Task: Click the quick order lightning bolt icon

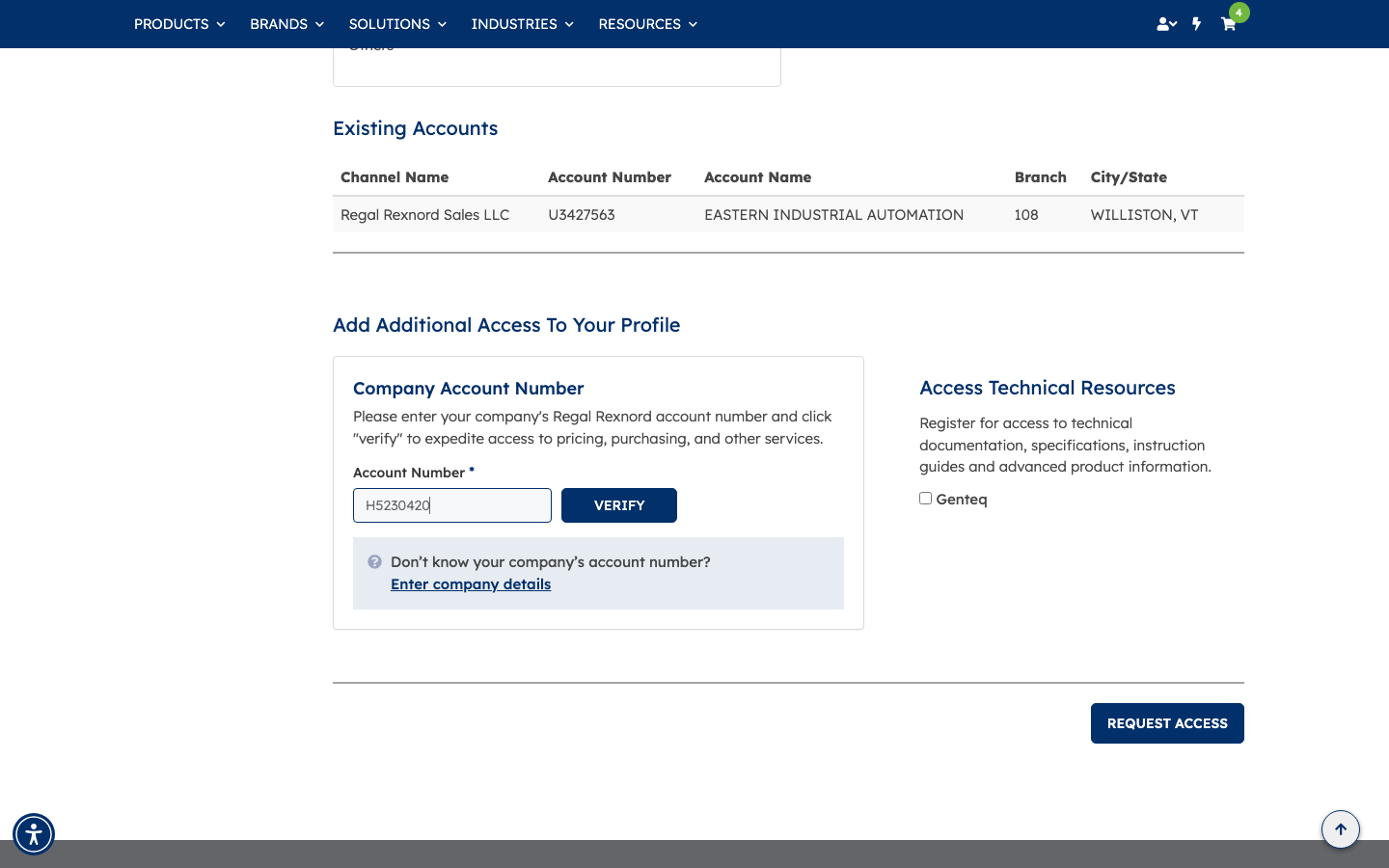Action: (x=1196, y=24)
